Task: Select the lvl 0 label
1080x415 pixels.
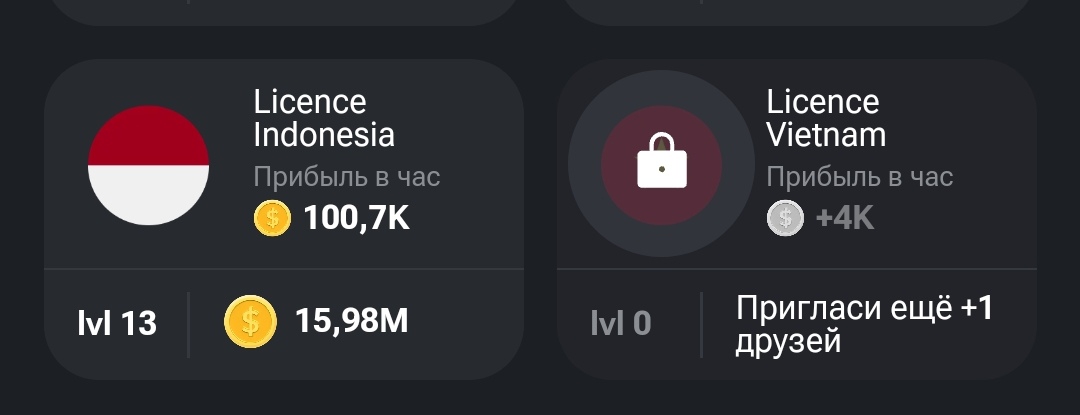Action: pyautogui.click(x=621, y=323)
